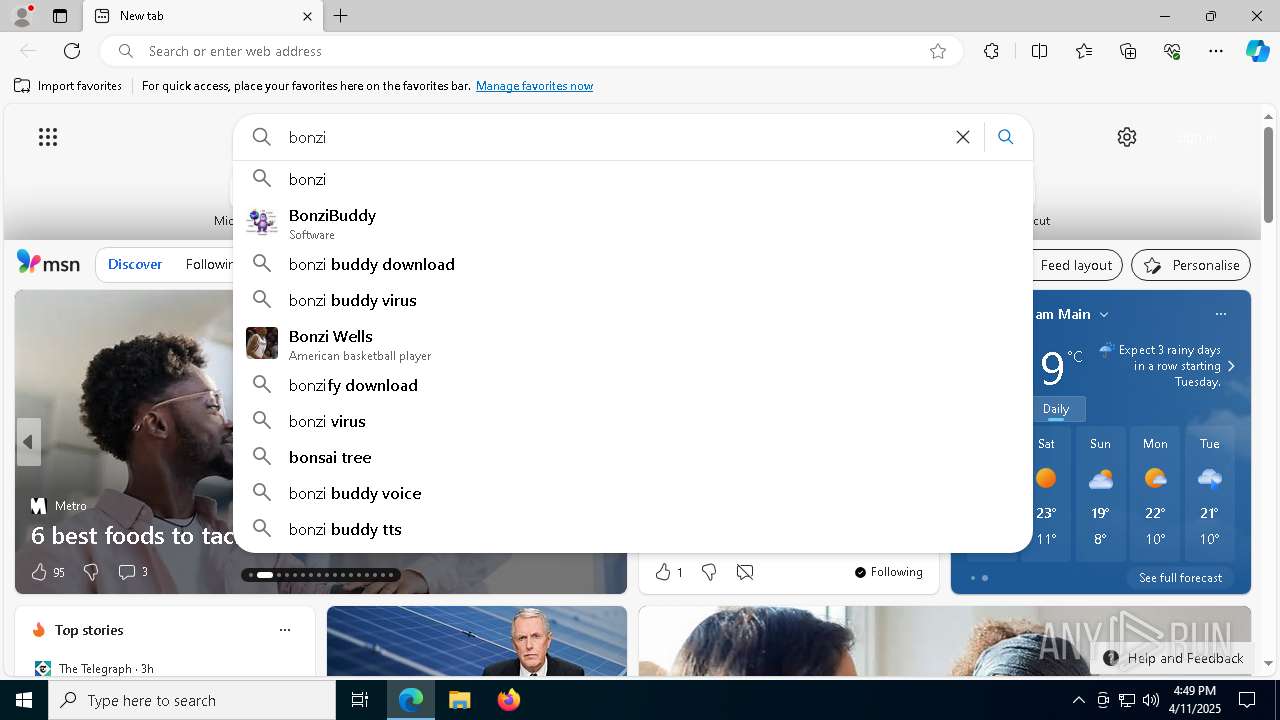Viewport: 1280px width, 720px height.
Task: Toggle the Following button
Action: click(x=889, y=572)
